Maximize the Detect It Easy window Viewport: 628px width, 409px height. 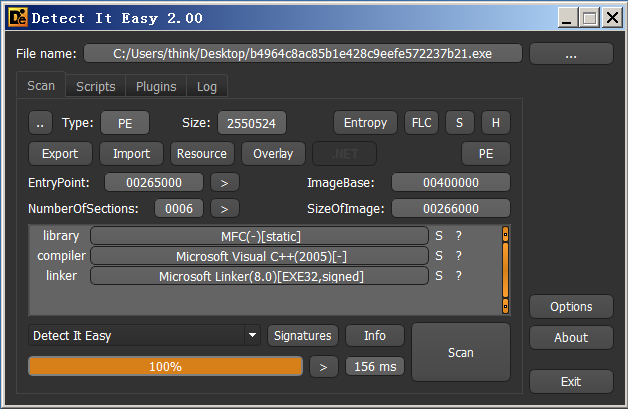[590, 18]
